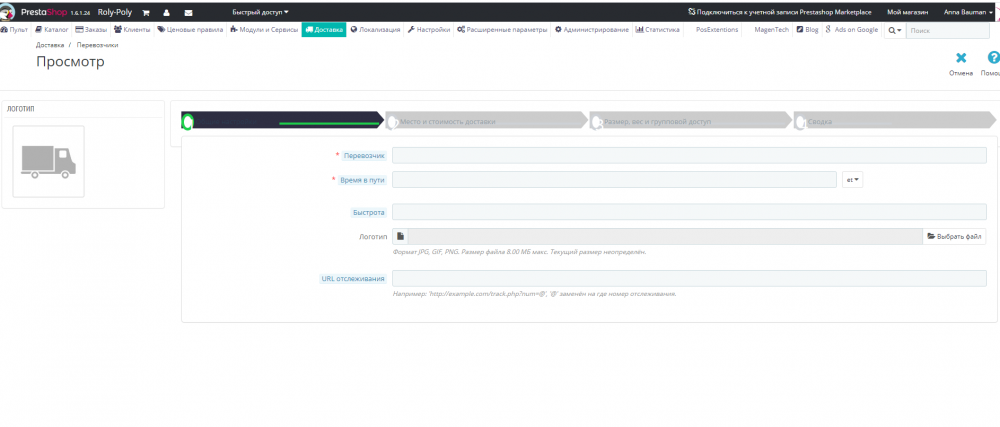Click the Время в пути label

pos(362,180)
